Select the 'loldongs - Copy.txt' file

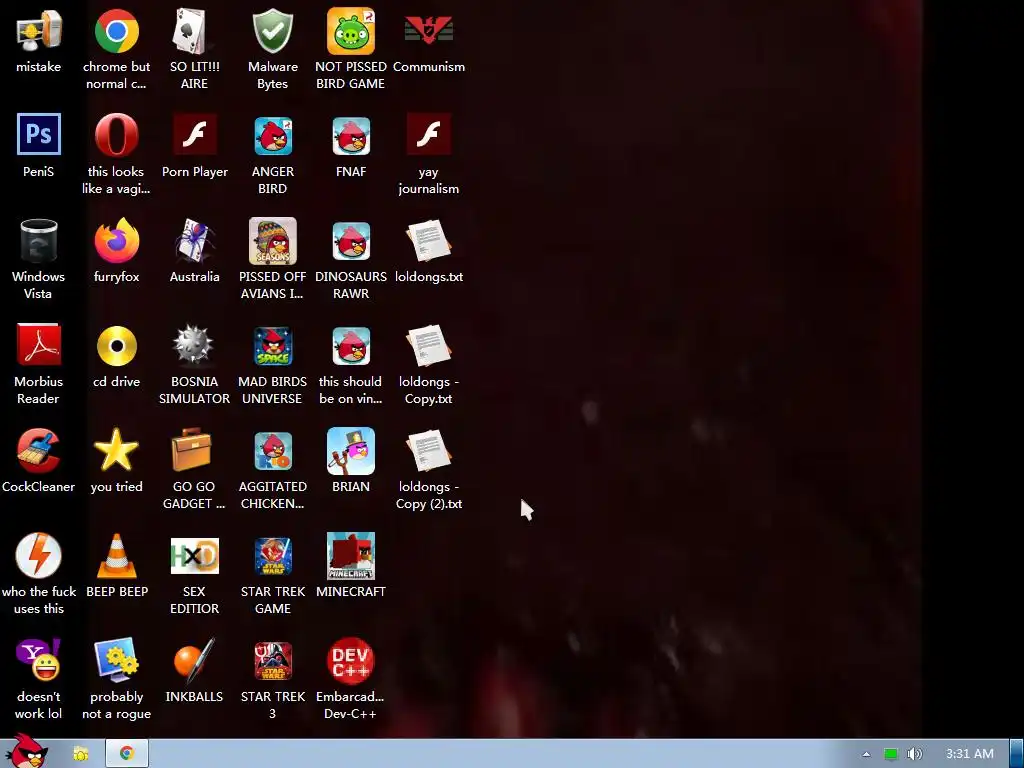click(x=428, y=345)
